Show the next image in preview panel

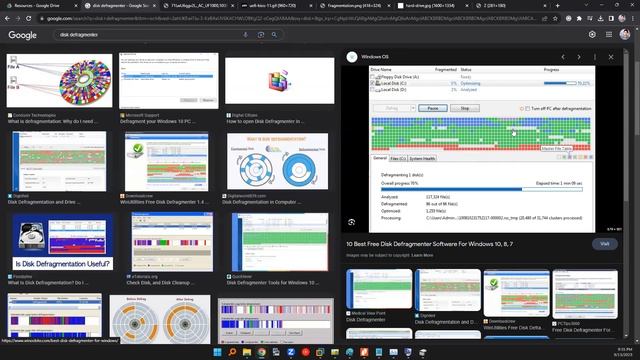[579, 57]
